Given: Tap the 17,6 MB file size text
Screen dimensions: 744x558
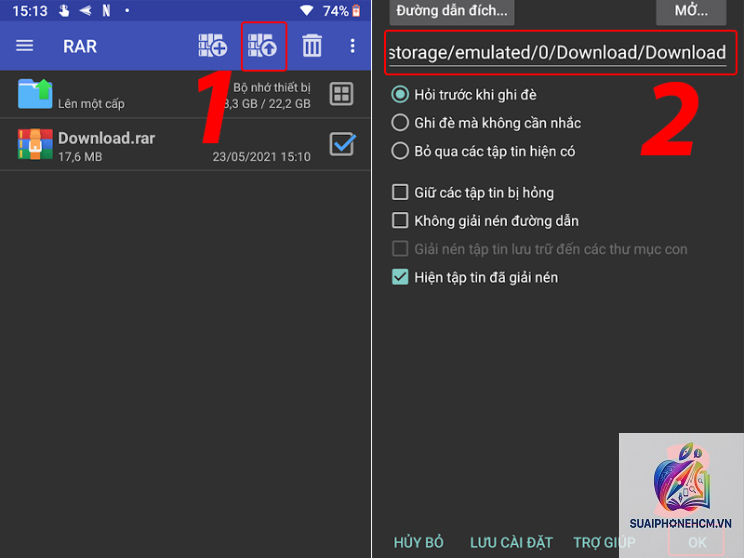Looking at the screenshot, I should tap(80, 157).
